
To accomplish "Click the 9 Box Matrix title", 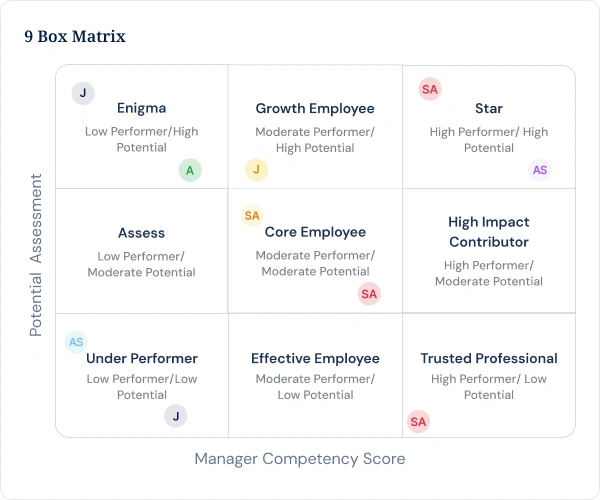I will [75, 36].
